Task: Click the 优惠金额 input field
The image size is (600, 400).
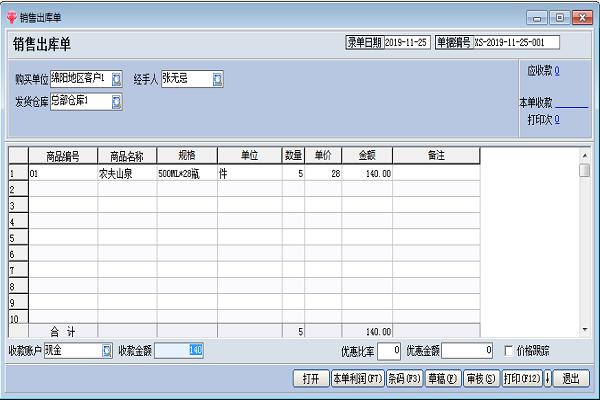Action: (x=467, y=351)
